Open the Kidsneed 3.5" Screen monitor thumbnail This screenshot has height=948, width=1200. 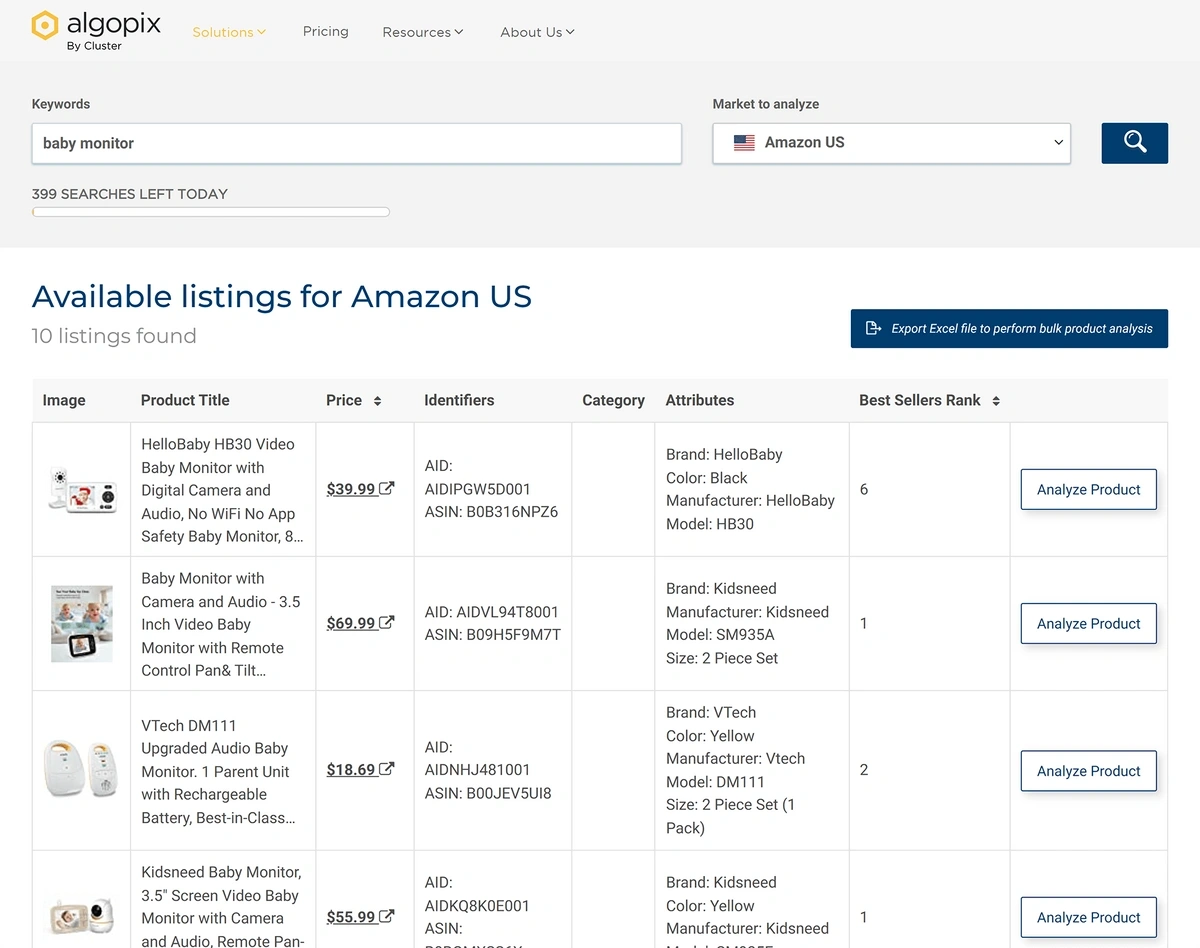[82, 917]
